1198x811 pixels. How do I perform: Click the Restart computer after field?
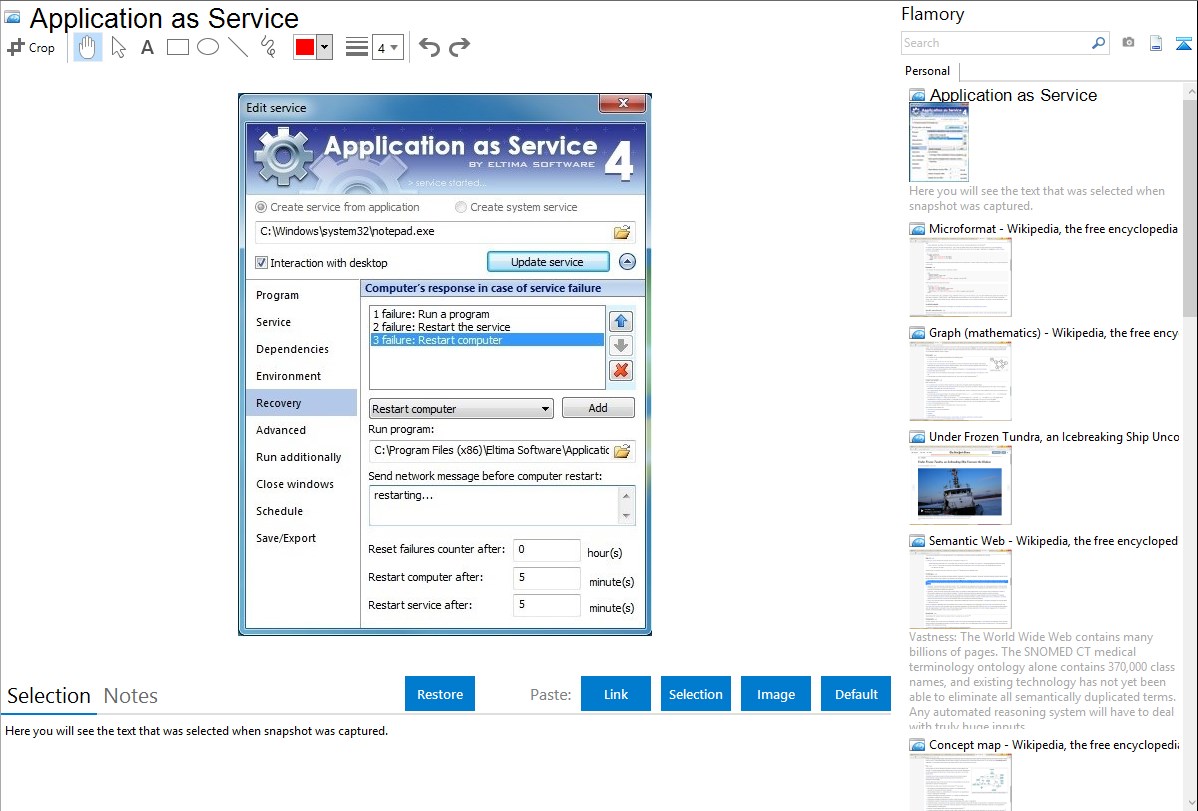(547, 578)
